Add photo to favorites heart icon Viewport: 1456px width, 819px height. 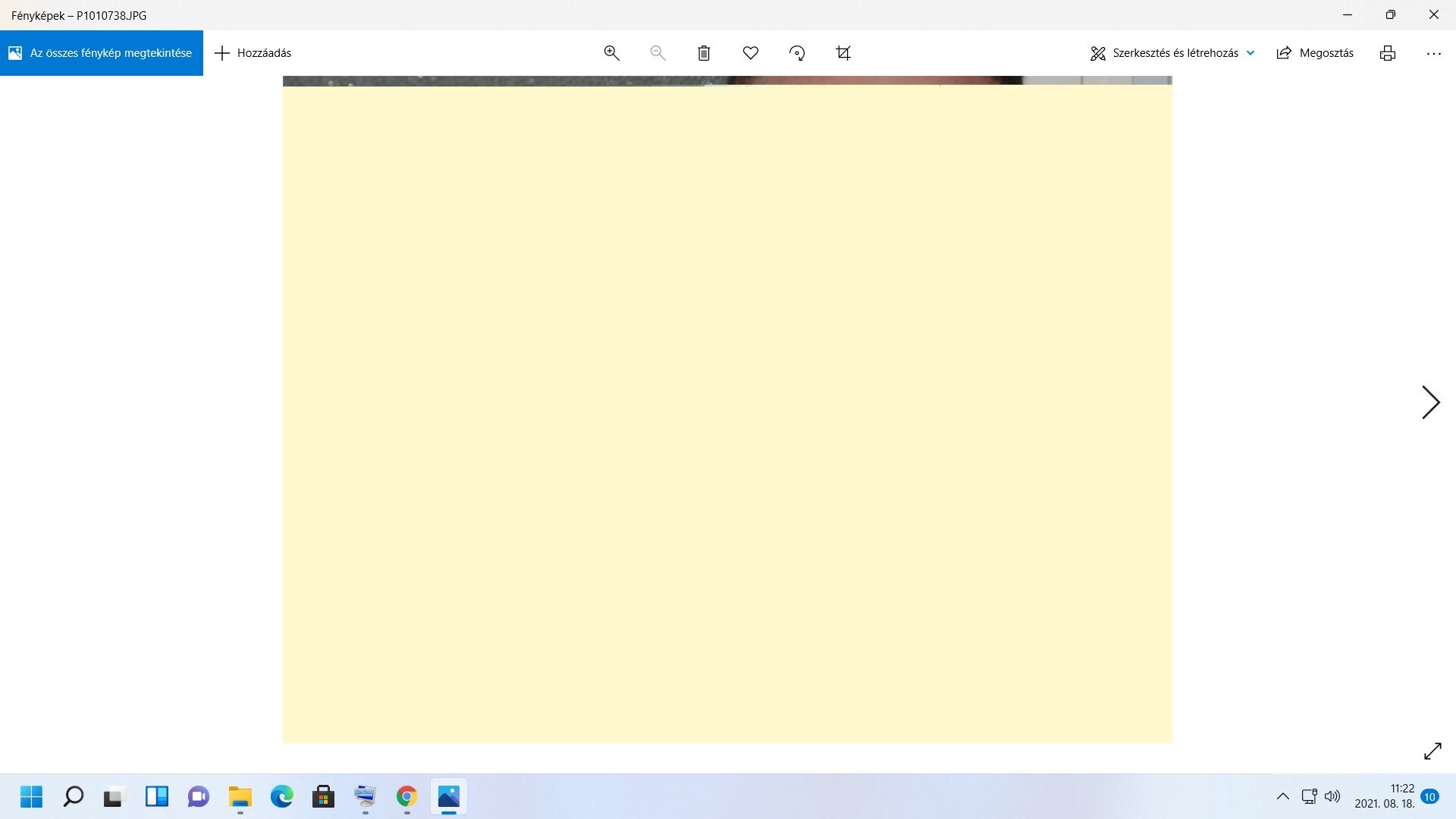(x=751, y=53)
